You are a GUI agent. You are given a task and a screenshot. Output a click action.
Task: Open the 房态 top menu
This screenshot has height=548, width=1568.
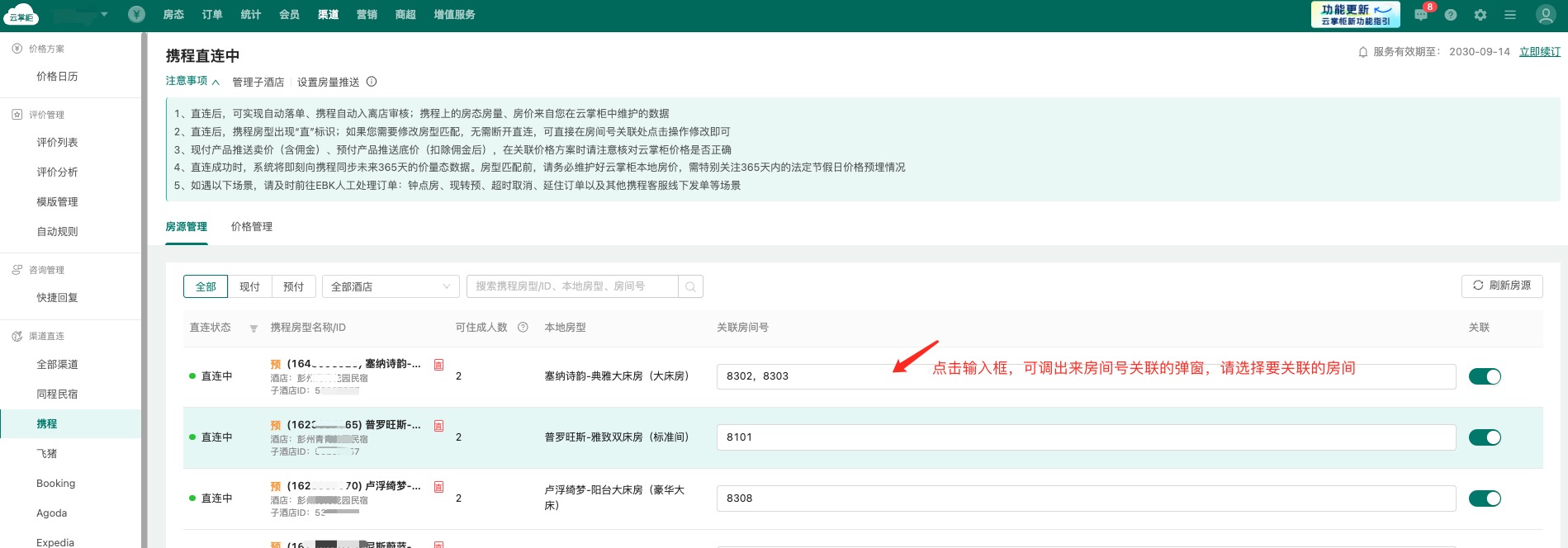[x=173, y=15]
